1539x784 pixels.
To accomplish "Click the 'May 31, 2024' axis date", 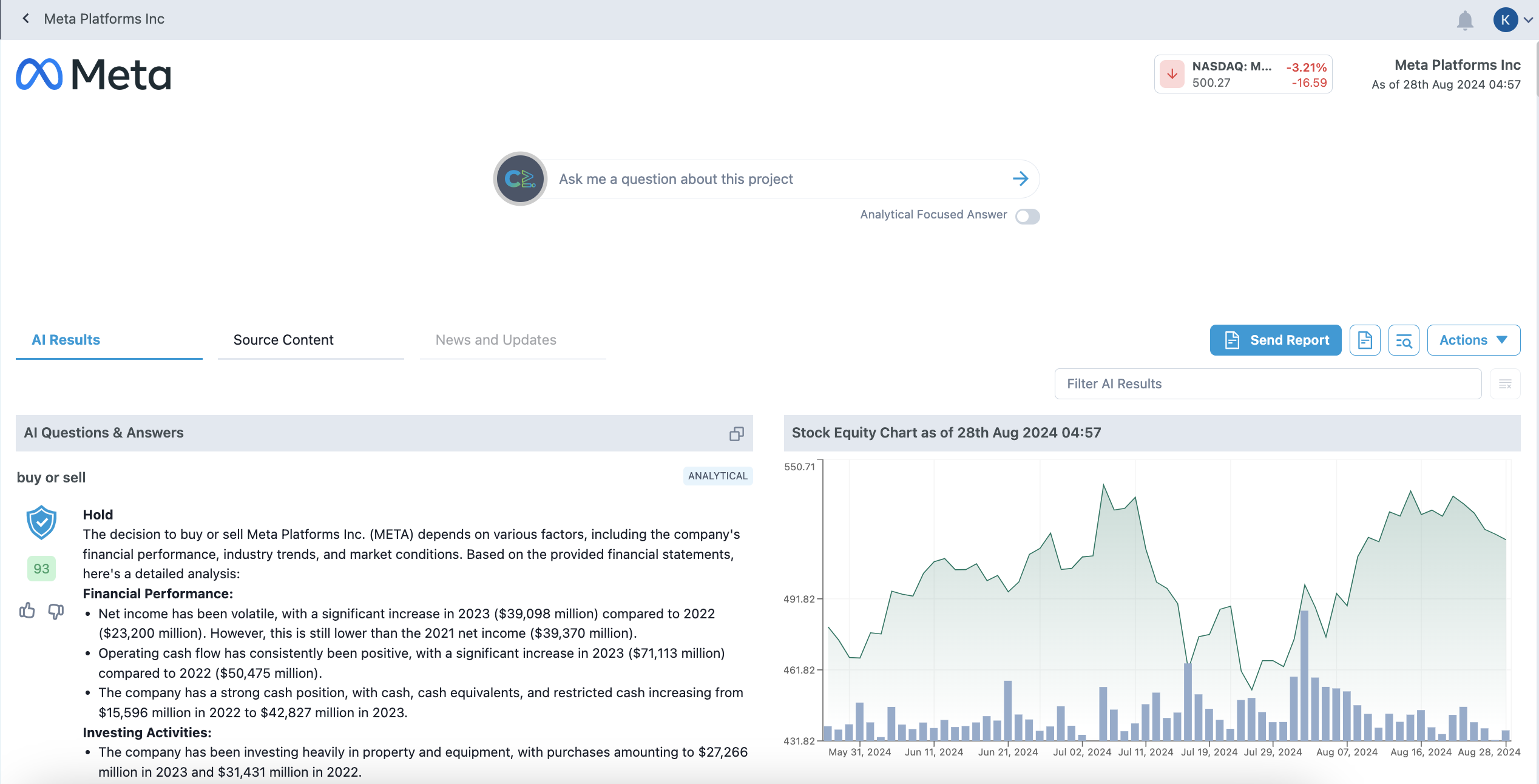I will (859, 752).
